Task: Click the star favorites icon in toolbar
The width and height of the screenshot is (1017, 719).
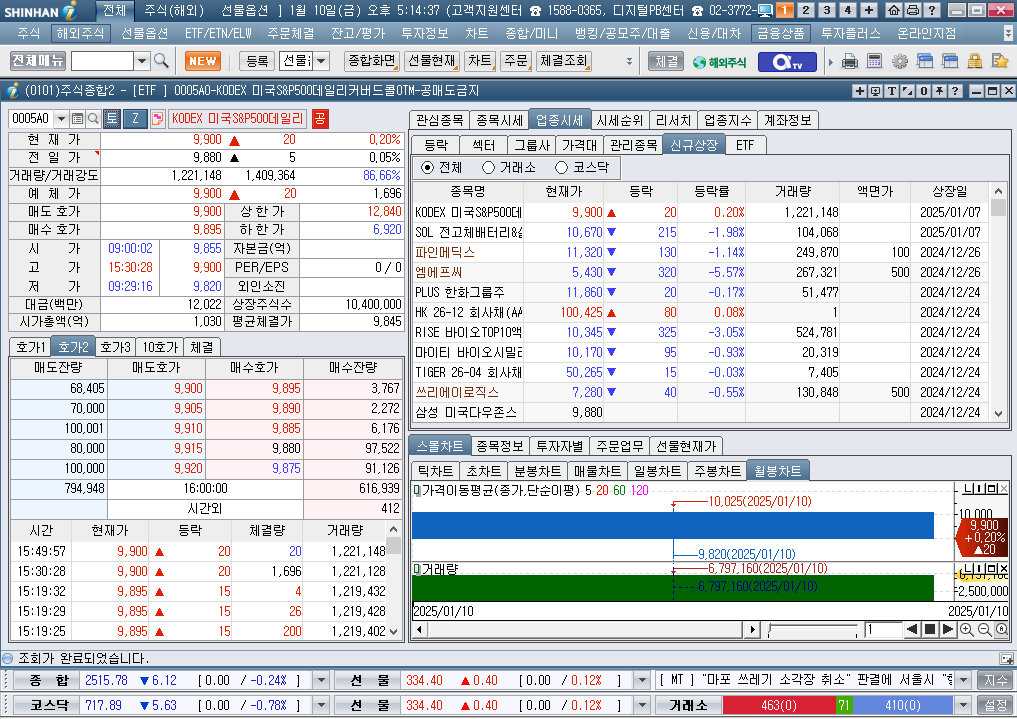Action: coord(999,62)
